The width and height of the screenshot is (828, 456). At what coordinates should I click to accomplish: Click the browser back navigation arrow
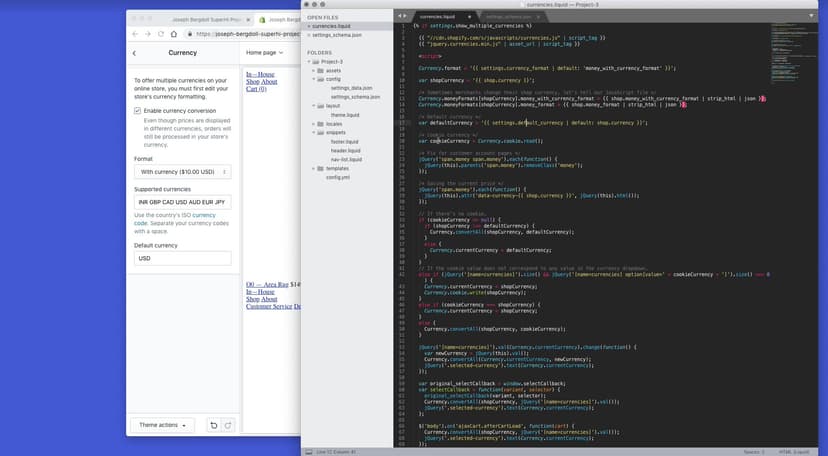(137, 33)
